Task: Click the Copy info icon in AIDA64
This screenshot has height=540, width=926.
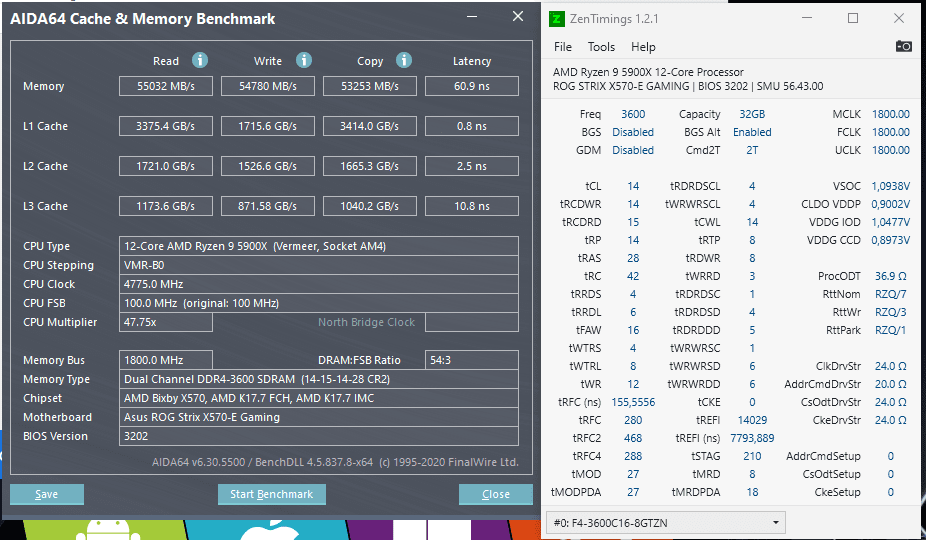Action: (404, 60)
